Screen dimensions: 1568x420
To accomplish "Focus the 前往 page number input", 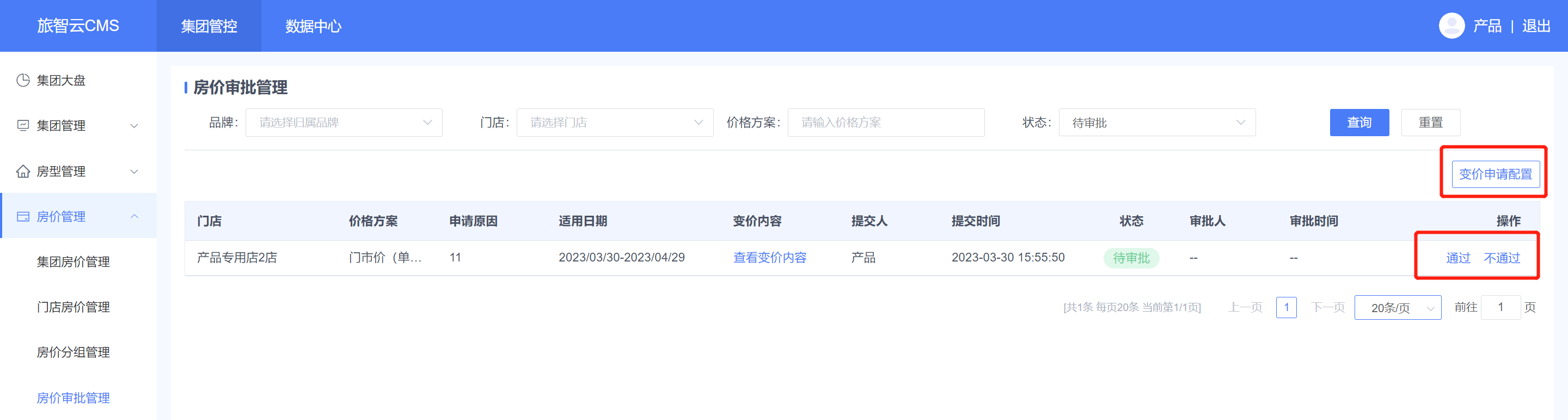I will (x=1500, y=307).
